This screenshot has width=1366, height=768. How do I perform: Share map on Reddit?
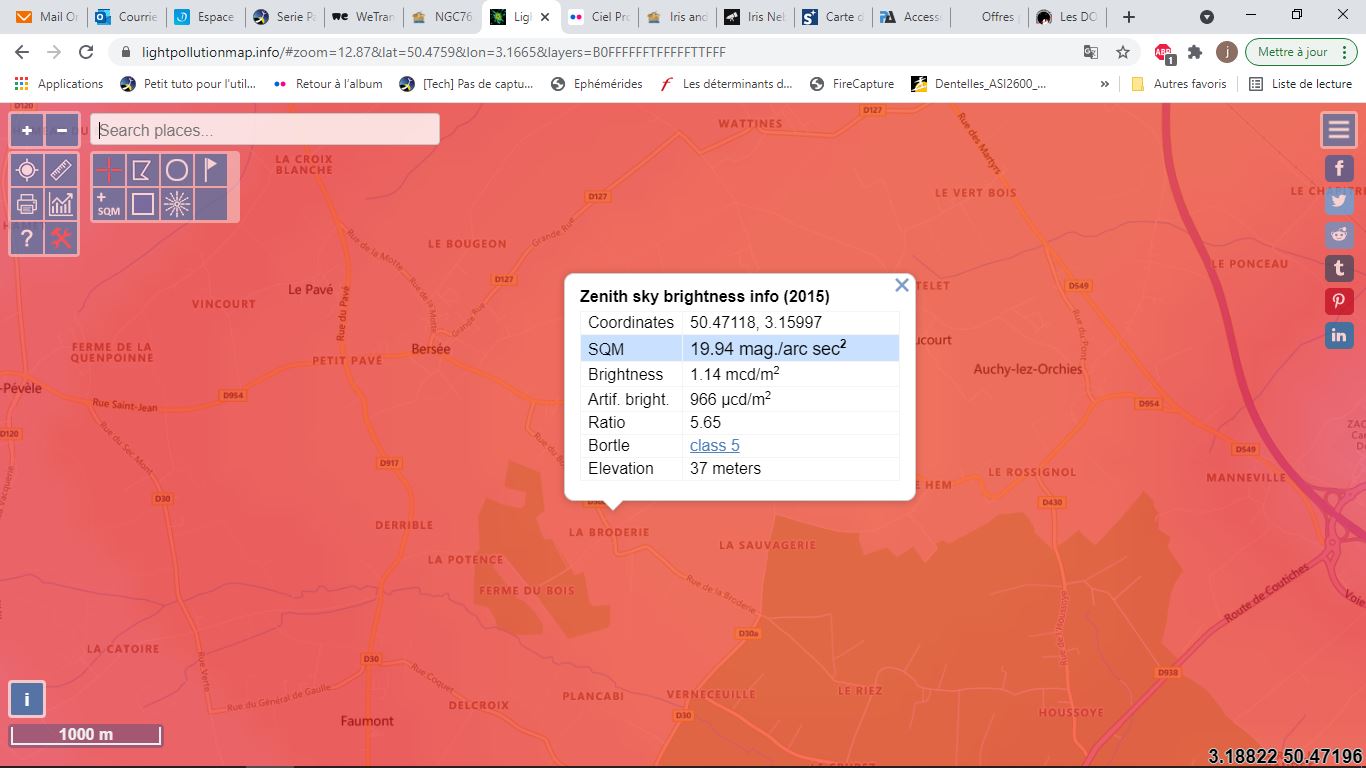tap(1340, 235)
